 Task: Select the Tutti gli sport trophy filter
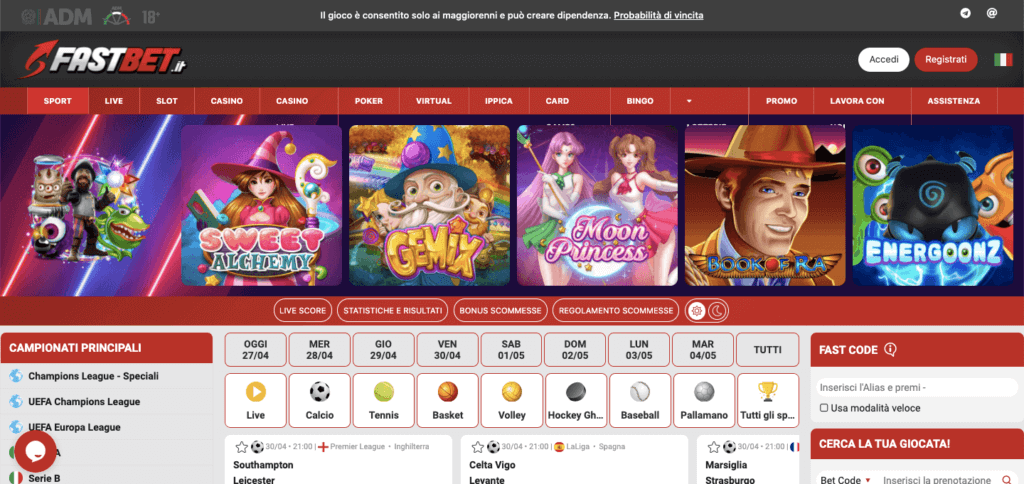click(x=767, y=400)
